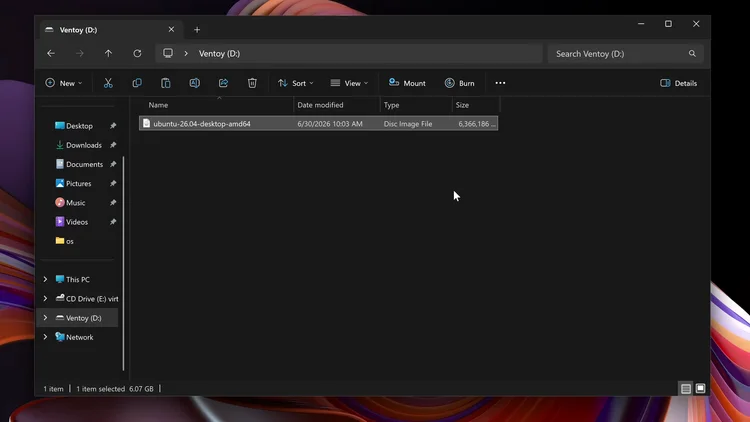Unpin Downloads using its pin icon
Image resolution: width=750 pixels, height=422 pixels.
pos(113,145)
